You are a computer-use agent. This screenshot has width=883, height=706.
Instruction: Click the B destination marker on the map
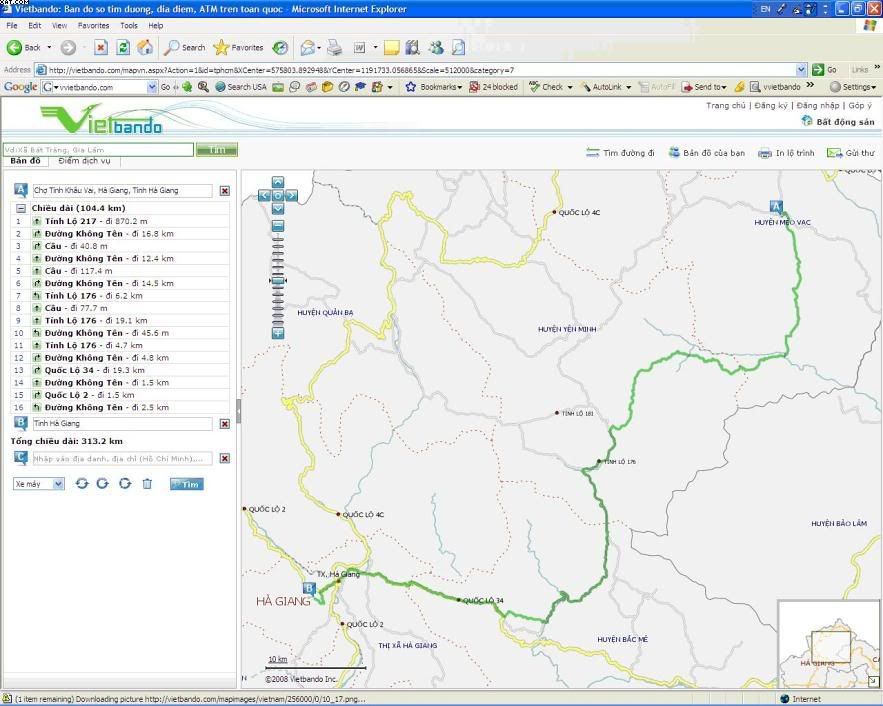[309, 589]
